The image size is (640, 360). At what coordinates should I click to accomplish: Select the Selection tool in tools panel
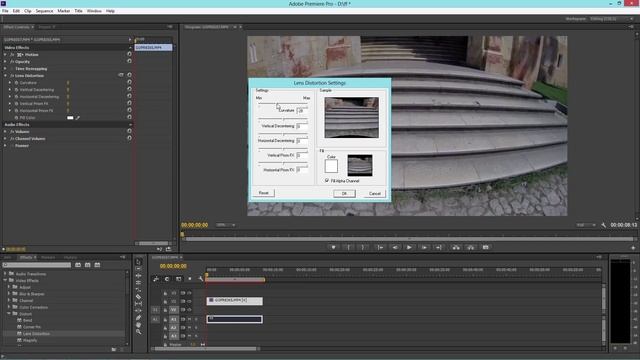(x=138, y=262)
